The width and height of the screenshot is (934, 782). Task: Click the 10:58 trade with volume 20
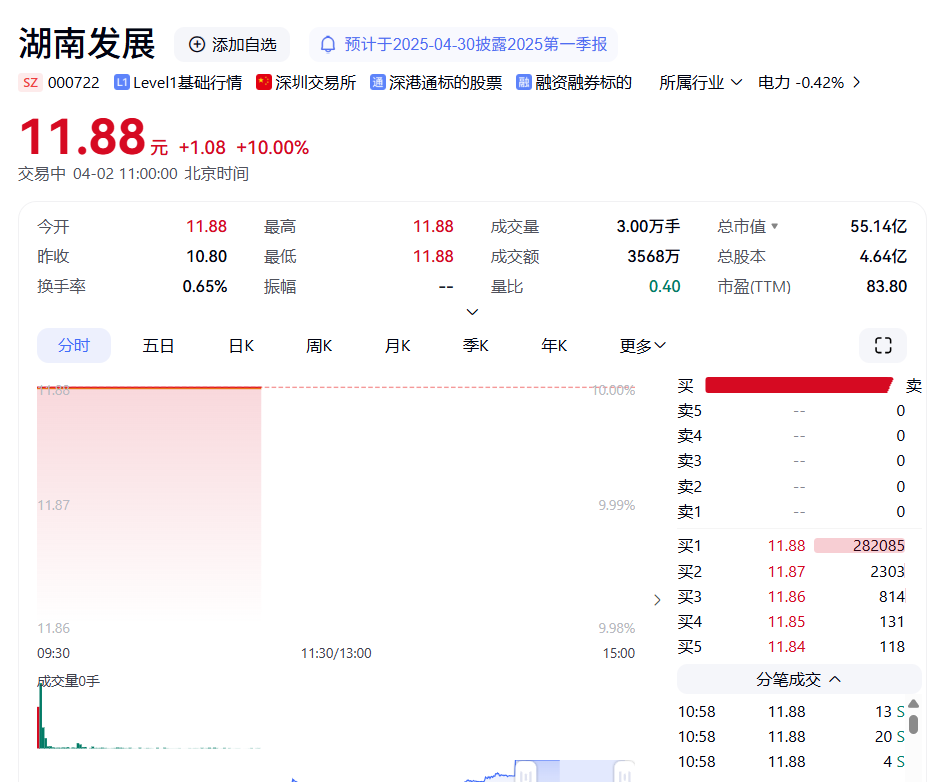[791, 737]
